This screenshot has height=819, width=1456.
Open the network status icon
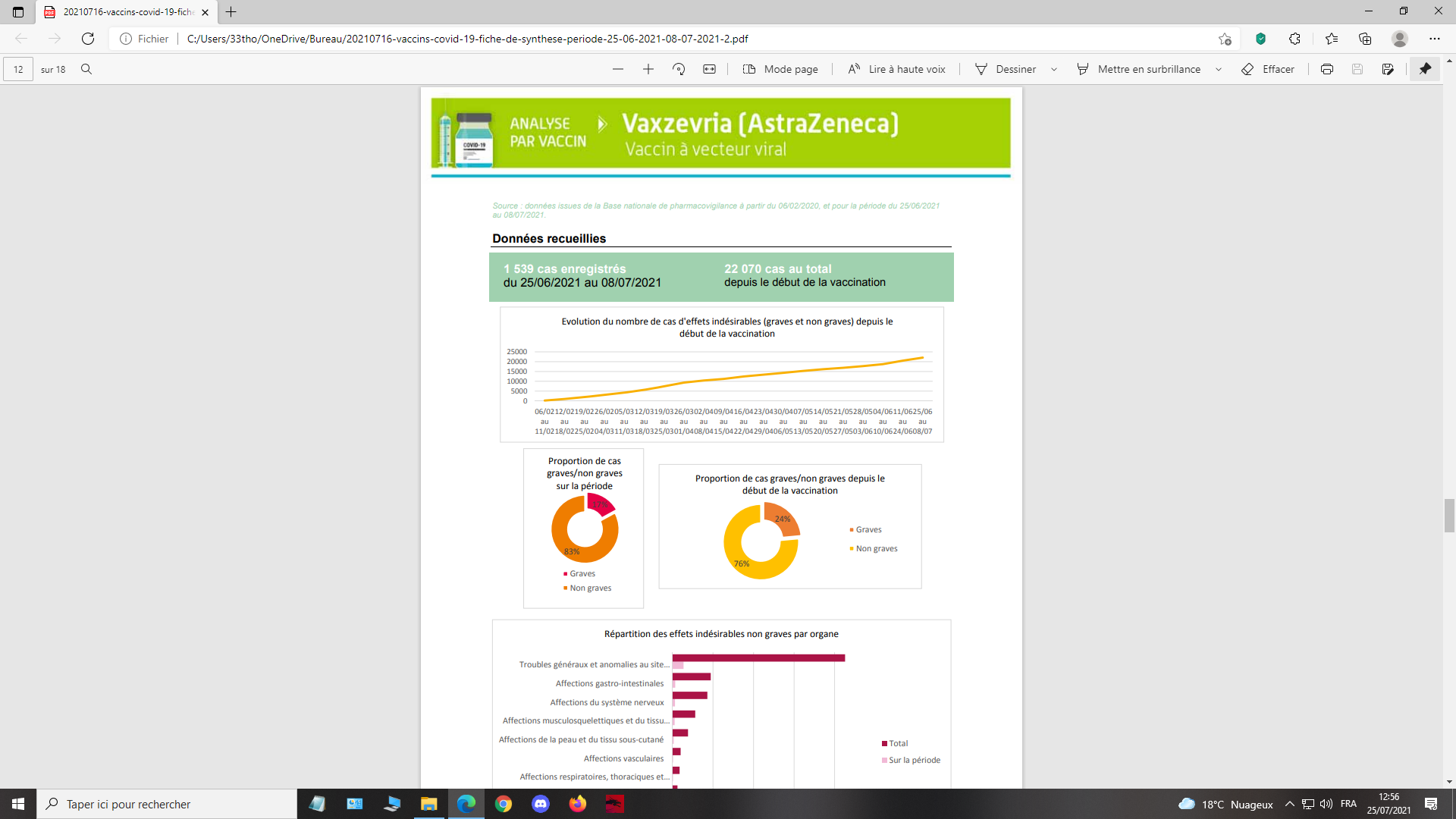(x=1307, y=804)
